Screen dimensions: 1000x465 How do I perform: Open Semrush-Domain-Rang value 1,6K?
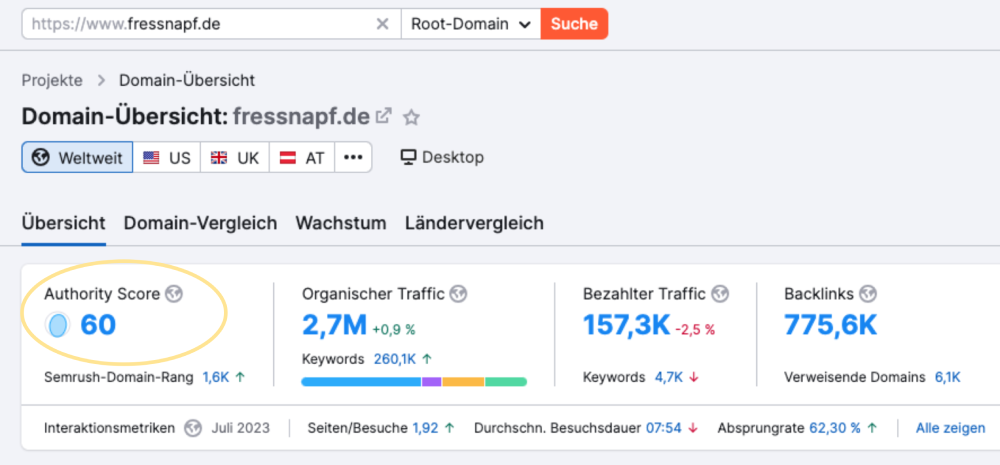[x=216, y=377]
